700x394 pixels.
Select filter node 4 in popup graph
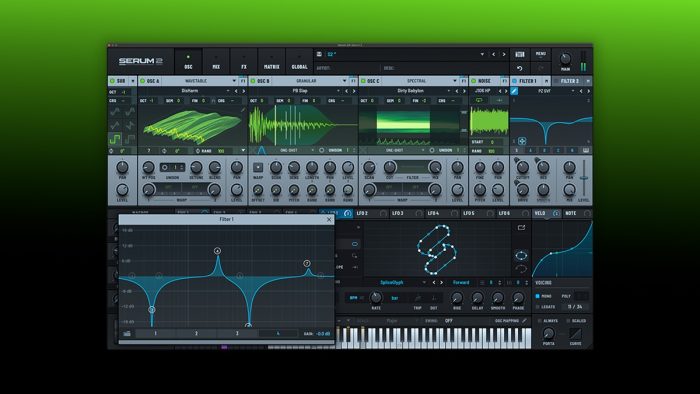coord(217,251)
